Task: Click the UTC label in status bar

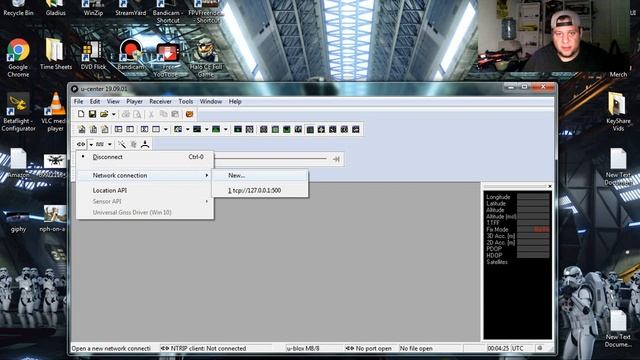Action: 518,348
